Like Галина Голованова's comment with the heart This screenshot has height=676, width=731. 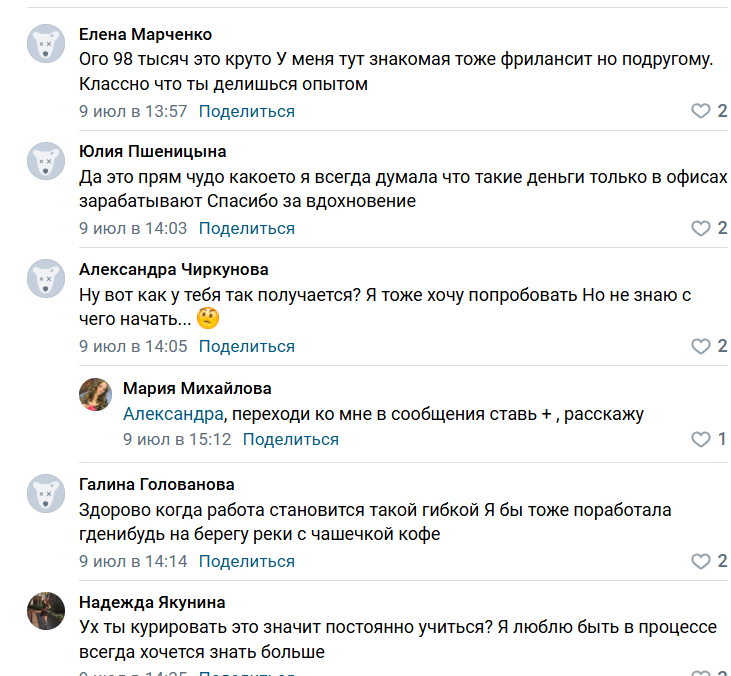[x=701, y=562]
